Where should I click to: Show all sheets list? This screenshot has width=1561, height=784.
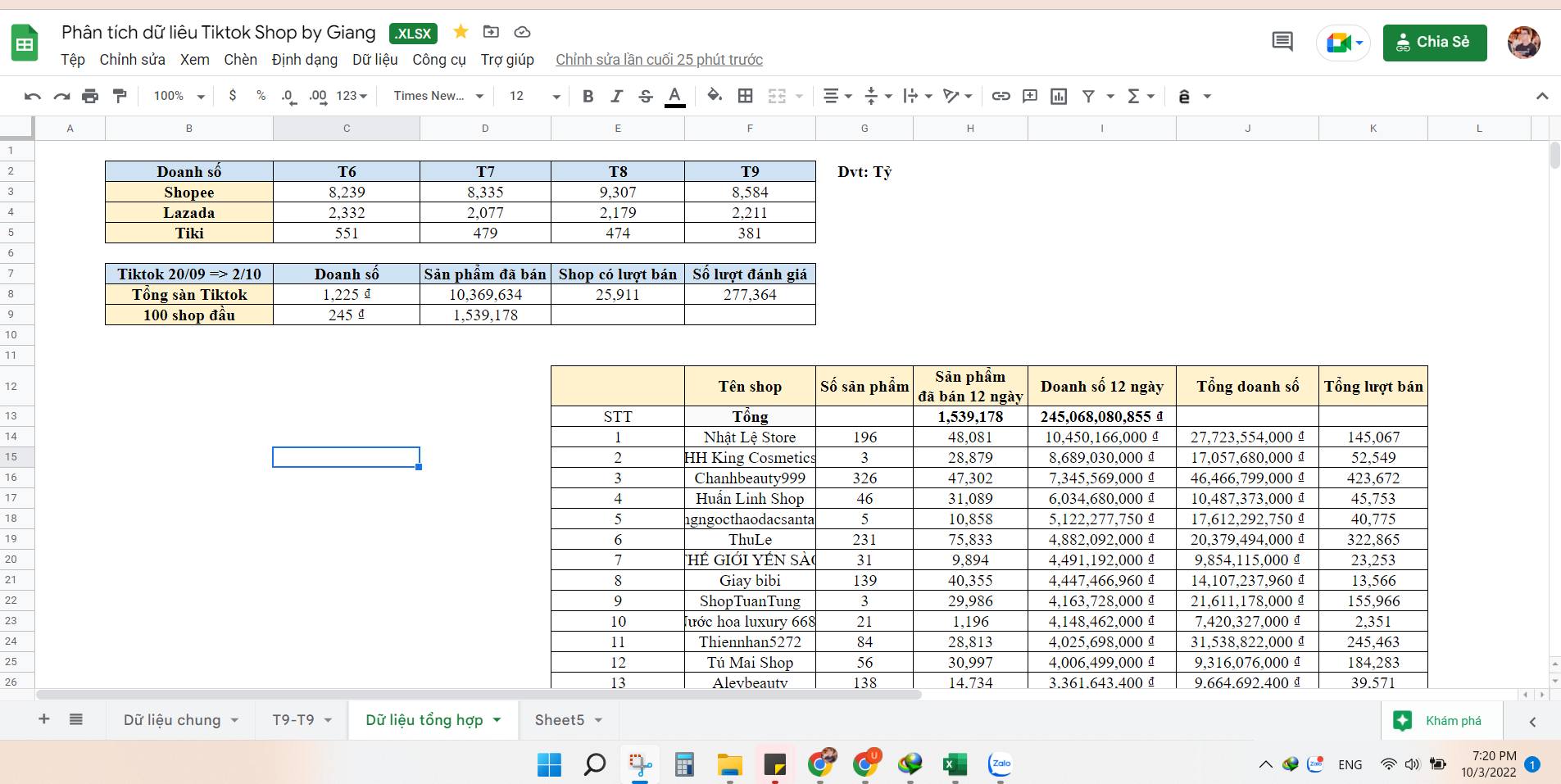[76, 719]
